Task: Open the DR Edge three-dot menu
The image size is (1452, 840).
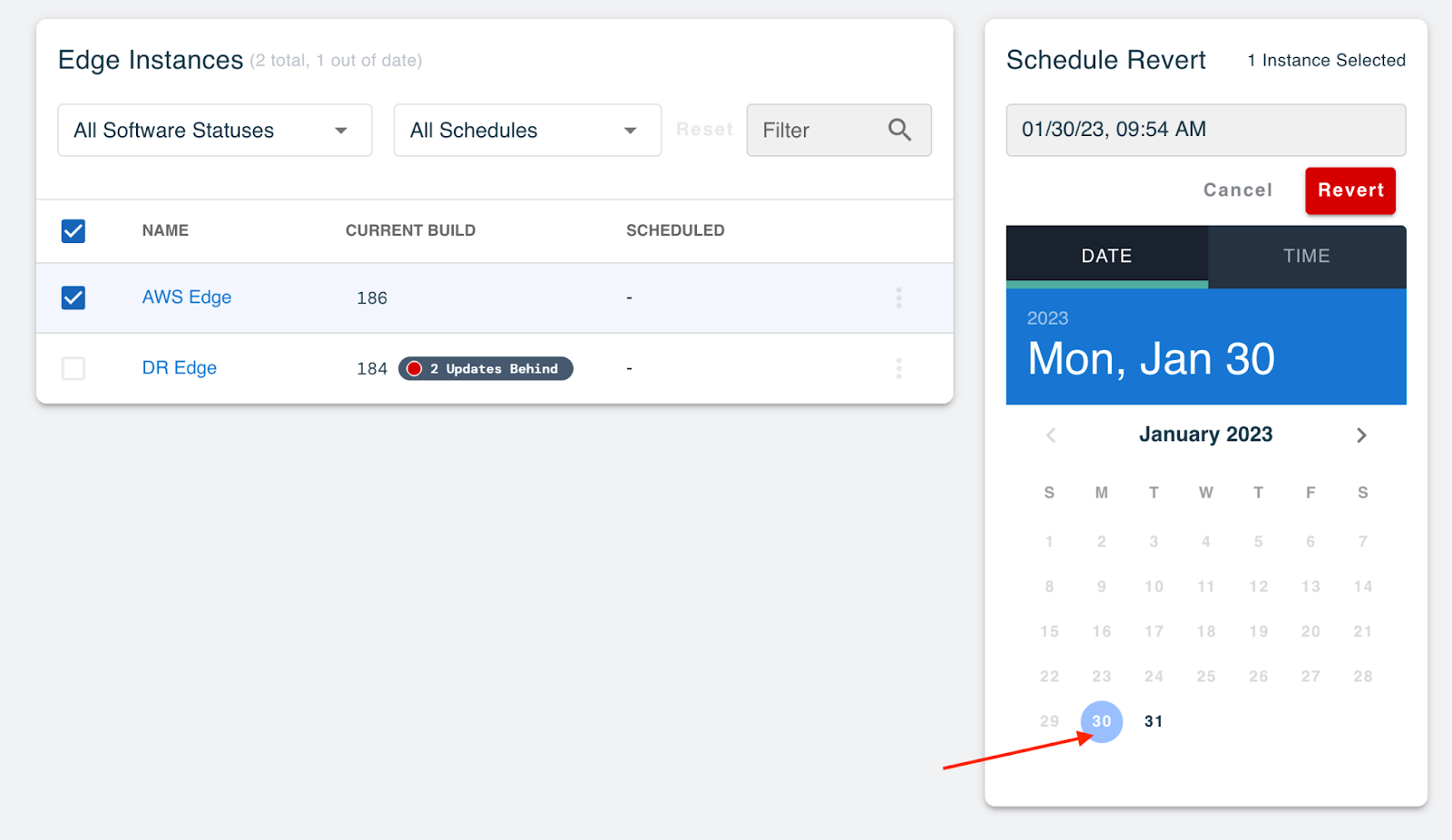Action: (x=898, y=368)
